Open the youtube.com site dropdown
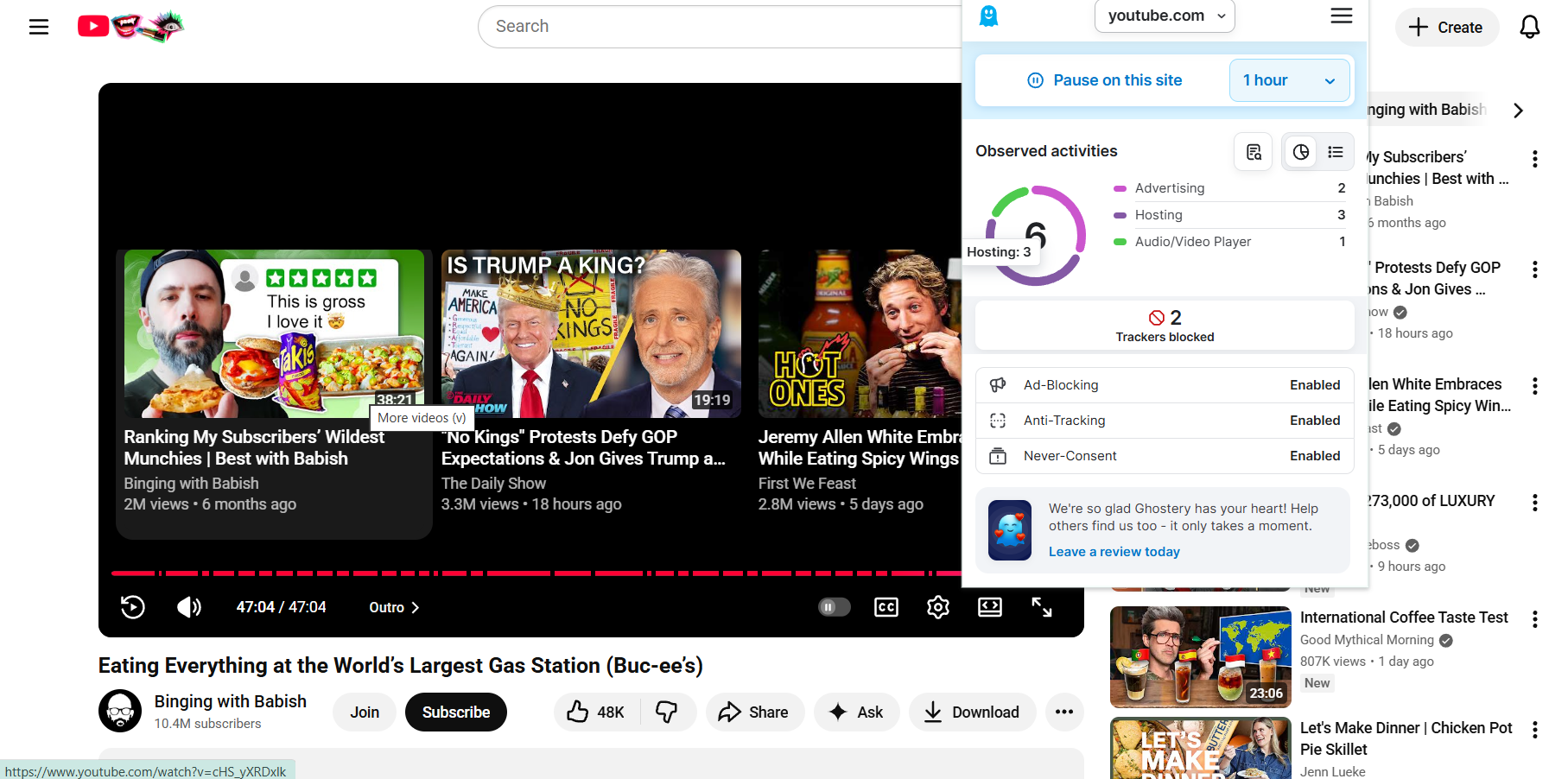This screenshot has height=779, width=1568. [1164, 16]
